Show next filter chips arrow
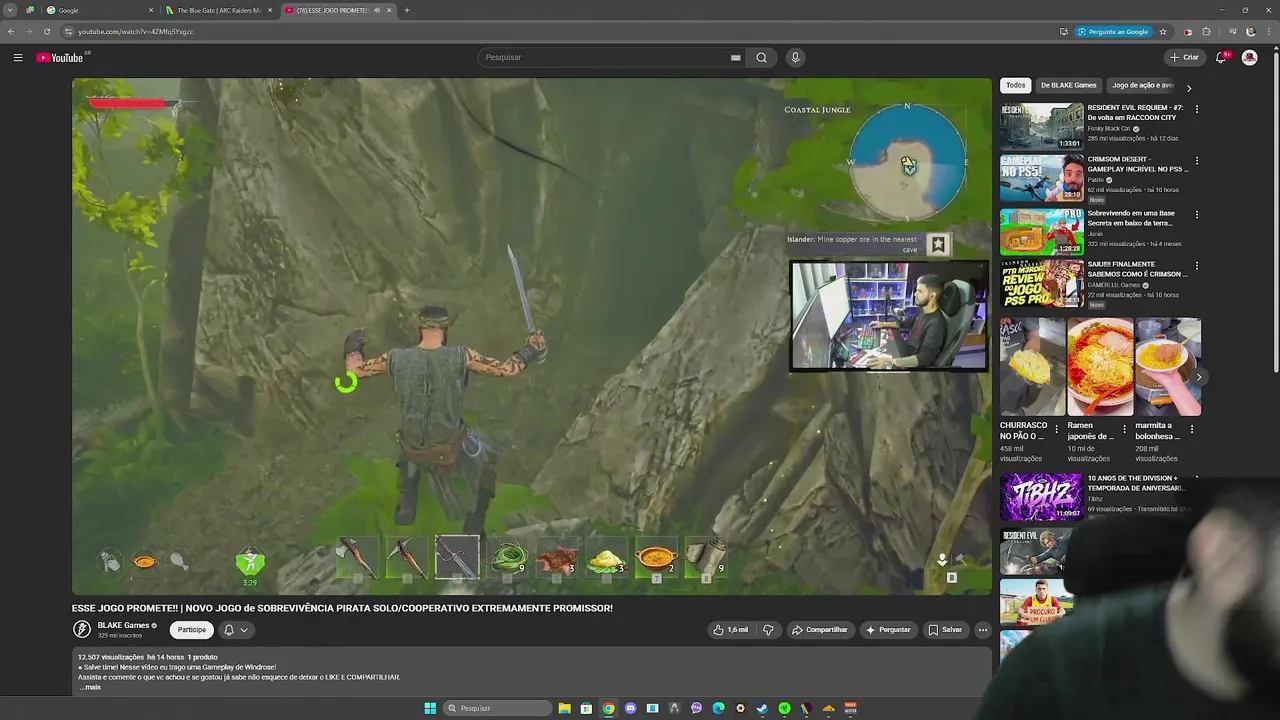Image resolution: width=1280 pixels, height=720 pixels. pyautogui.click(x=1188, y=87)
